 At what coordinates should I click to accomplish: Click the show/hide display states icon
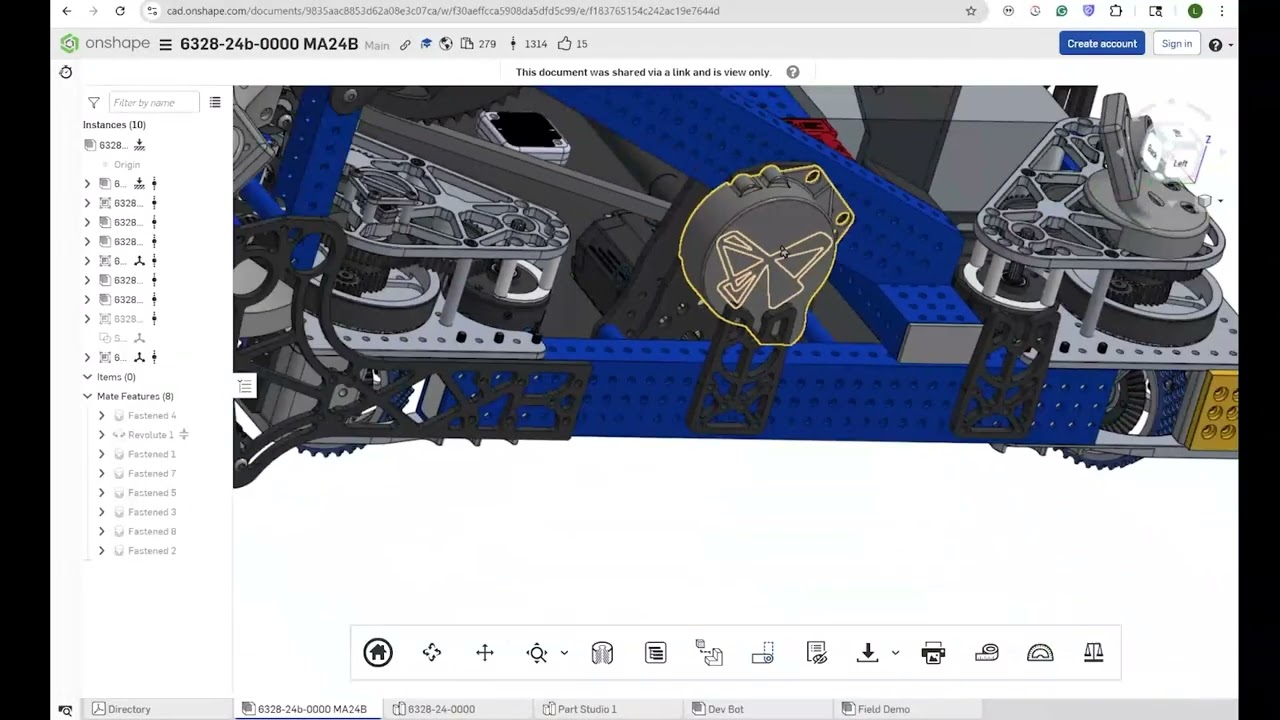817,653
